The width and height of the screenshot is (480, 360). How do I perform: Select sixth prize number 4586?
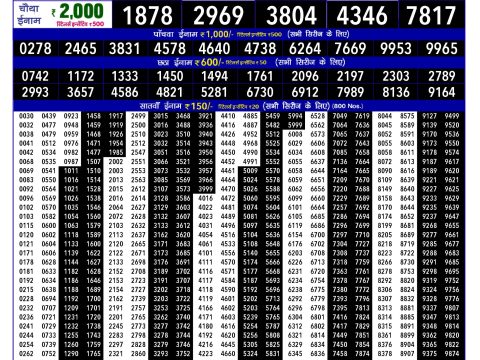pos(125,92)
